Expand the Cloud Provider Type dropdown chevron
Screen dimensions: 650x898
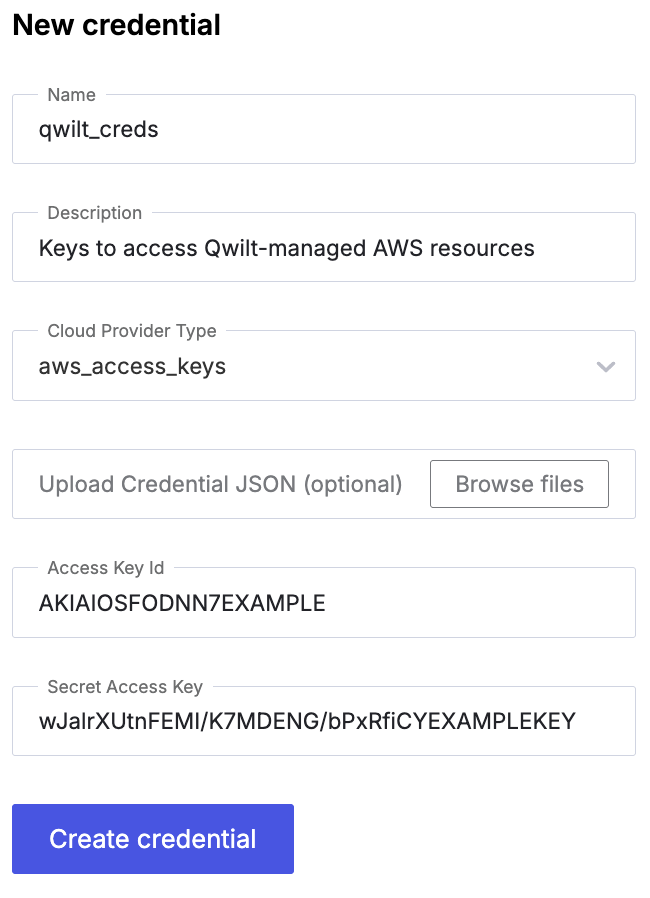[605, 366]
